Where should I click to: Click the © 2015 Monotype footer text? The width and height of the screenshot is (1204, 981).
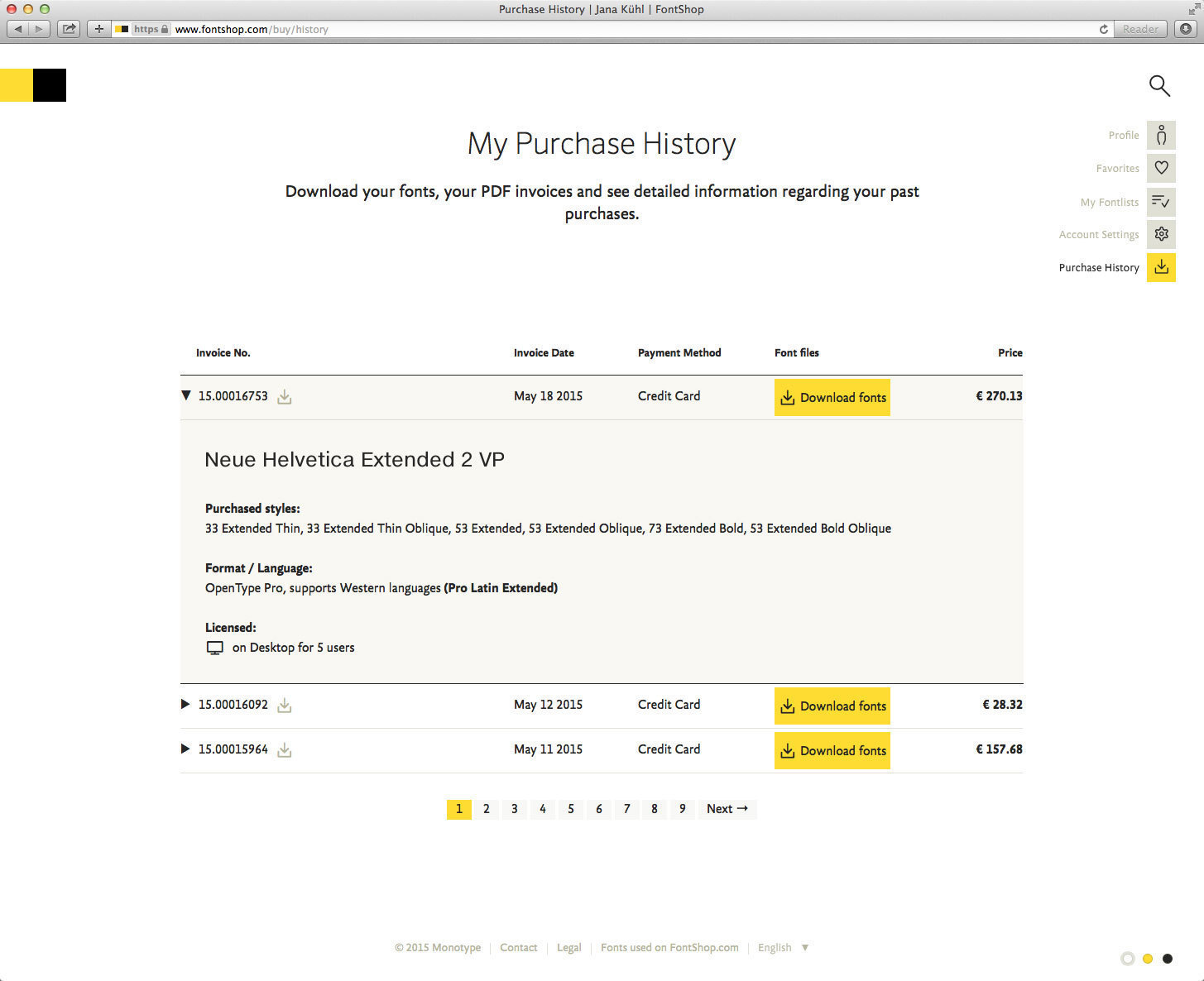[x=438, y=948]
